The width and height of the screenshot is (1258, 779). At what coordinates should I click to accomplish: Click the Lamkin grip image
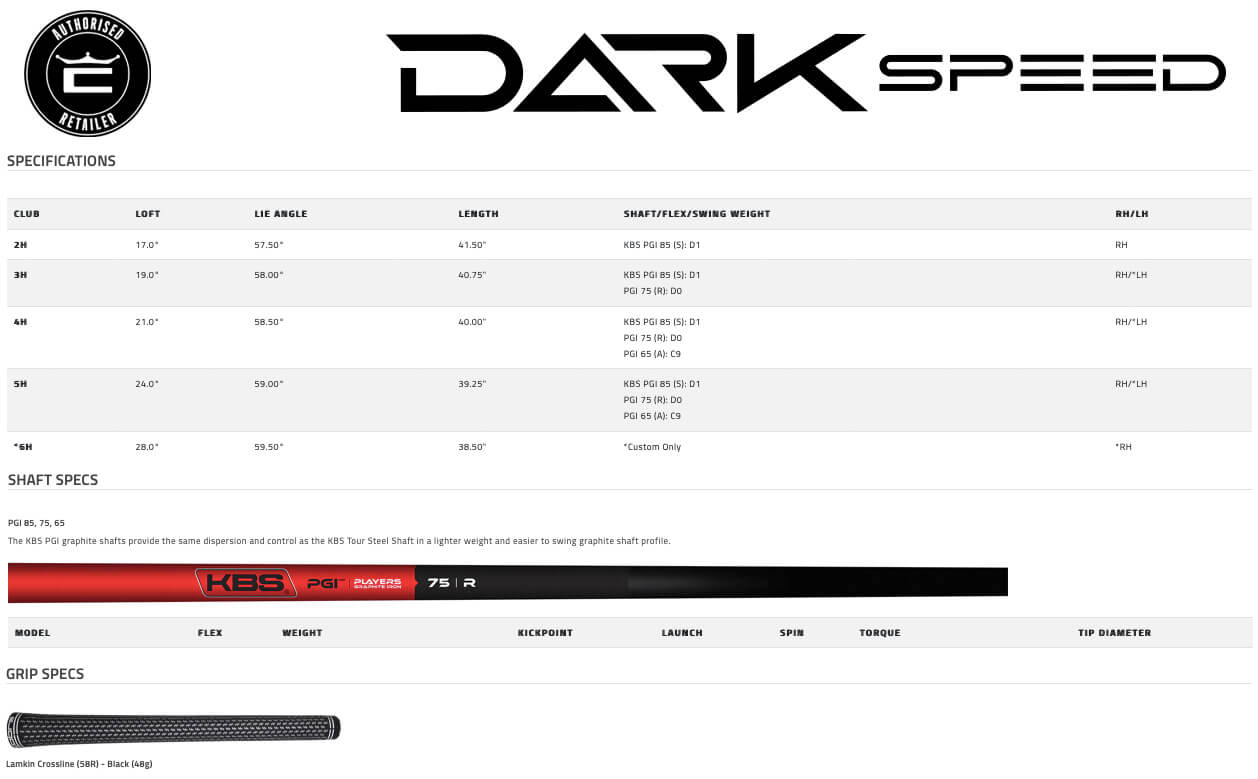pos(173,728)
